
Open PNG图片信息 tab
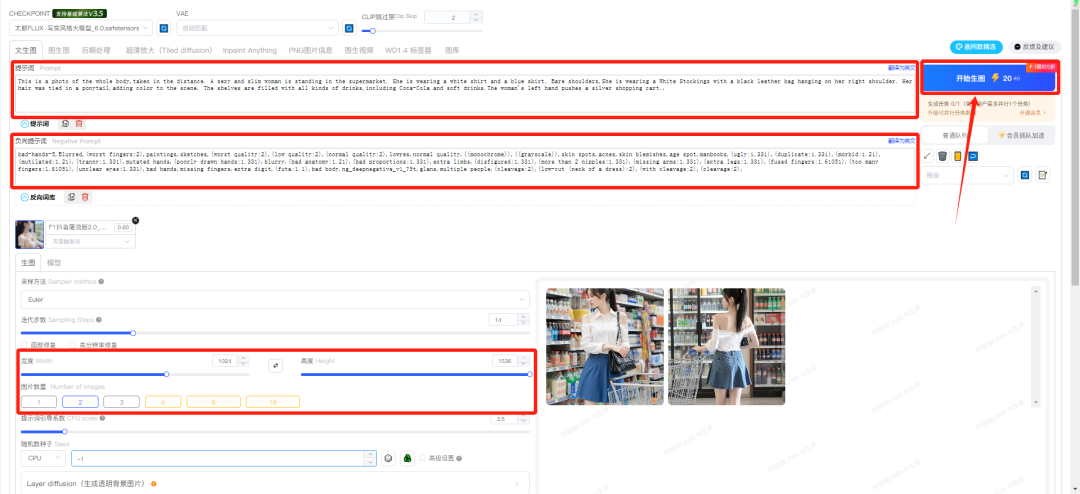(310, 50)
